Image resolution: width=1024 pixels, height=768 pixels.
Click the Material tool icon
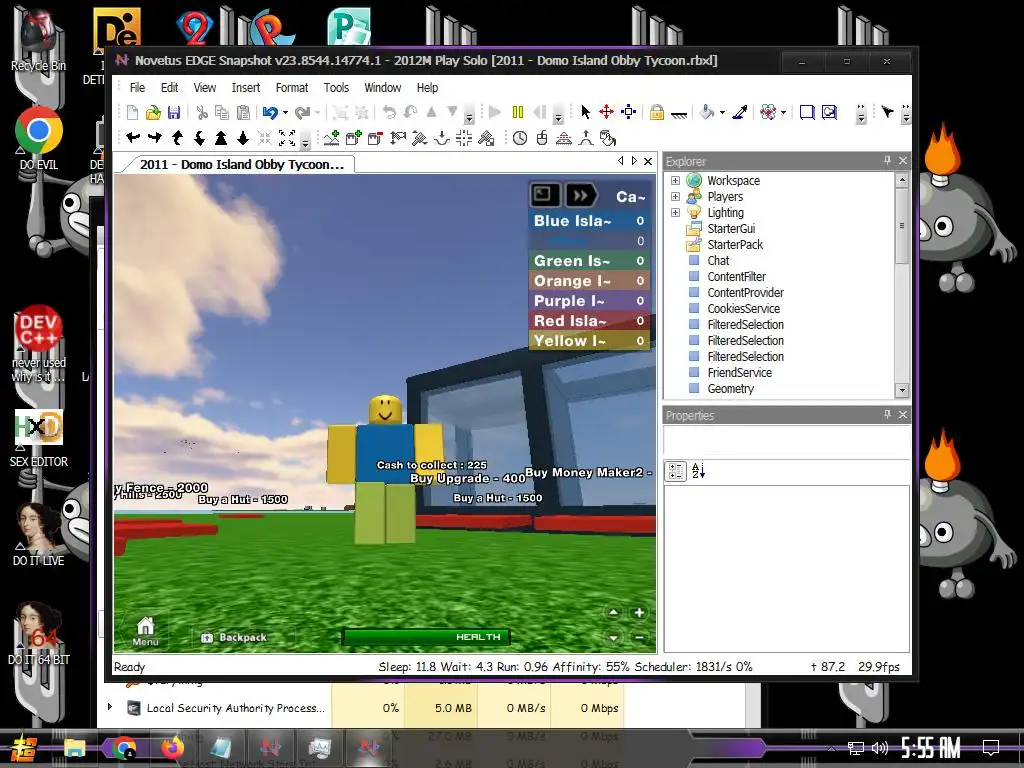(x=768, y=112)
